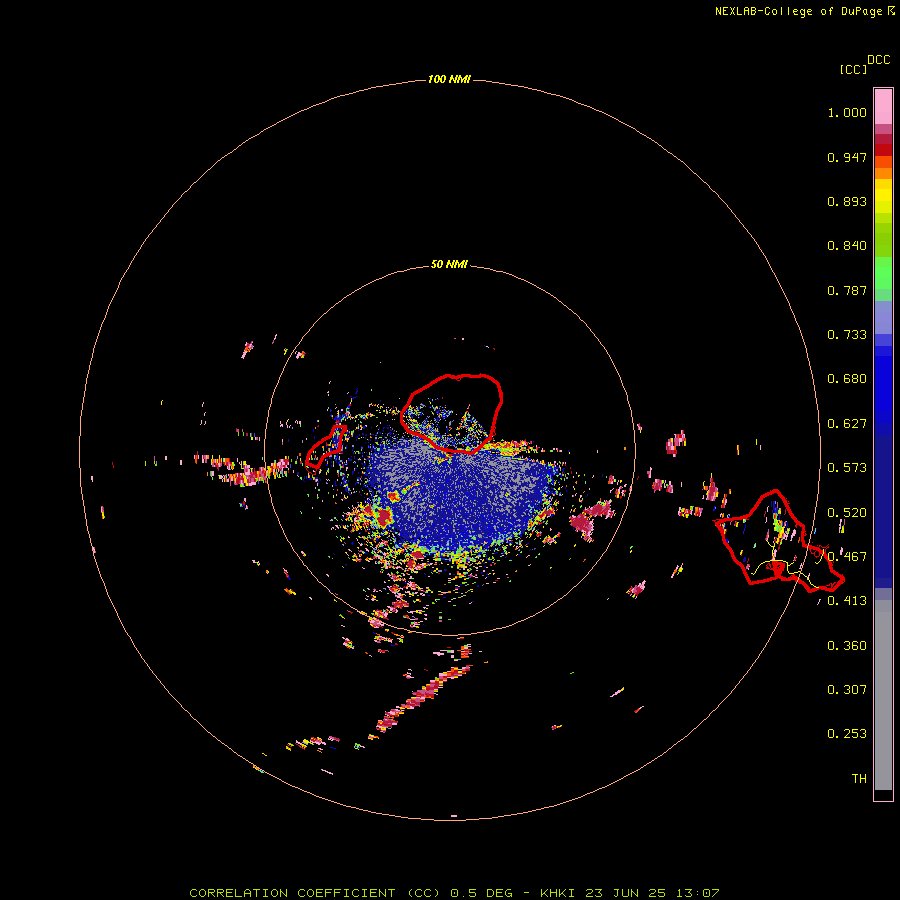Select the 0.307 legend value
900x900 pixels.
point(847,690)
